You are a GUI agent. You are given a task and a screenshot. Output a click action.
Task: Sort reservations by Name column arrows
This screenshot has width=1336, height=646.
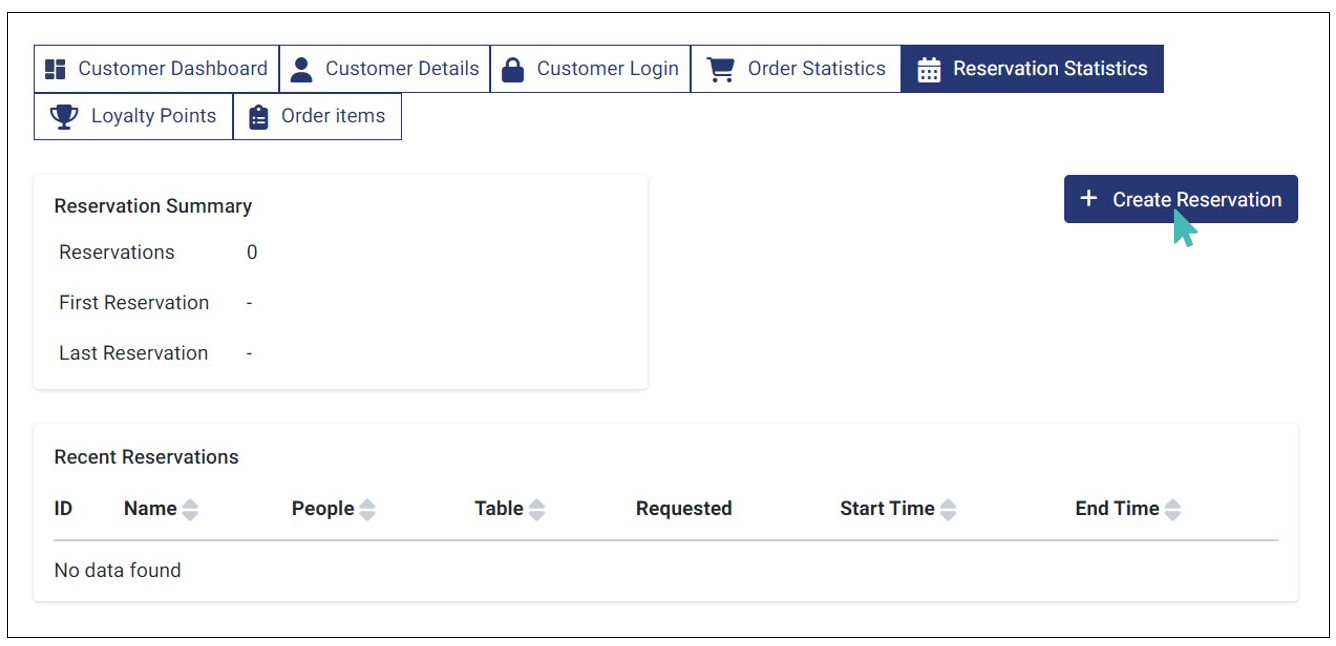pos(190,509)
